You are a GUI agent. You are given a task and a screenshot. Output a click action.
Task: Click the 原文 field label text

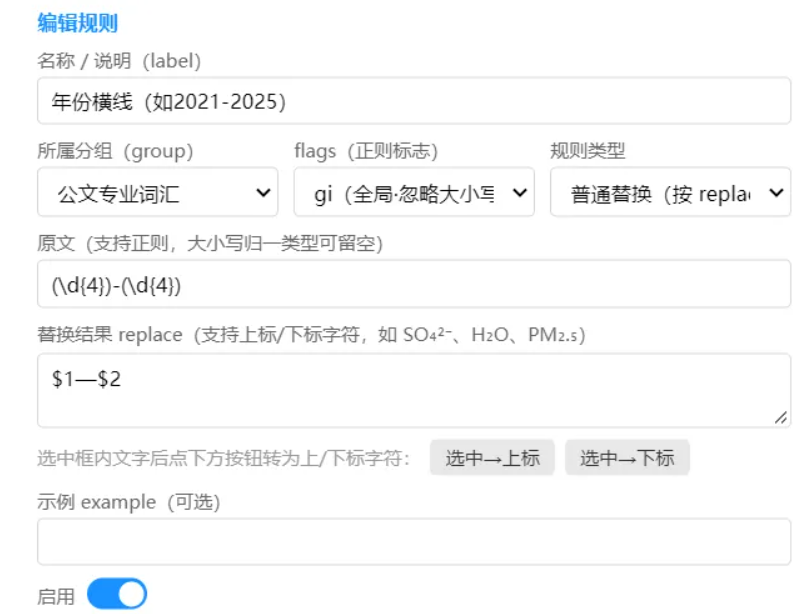tap(210, 243)
